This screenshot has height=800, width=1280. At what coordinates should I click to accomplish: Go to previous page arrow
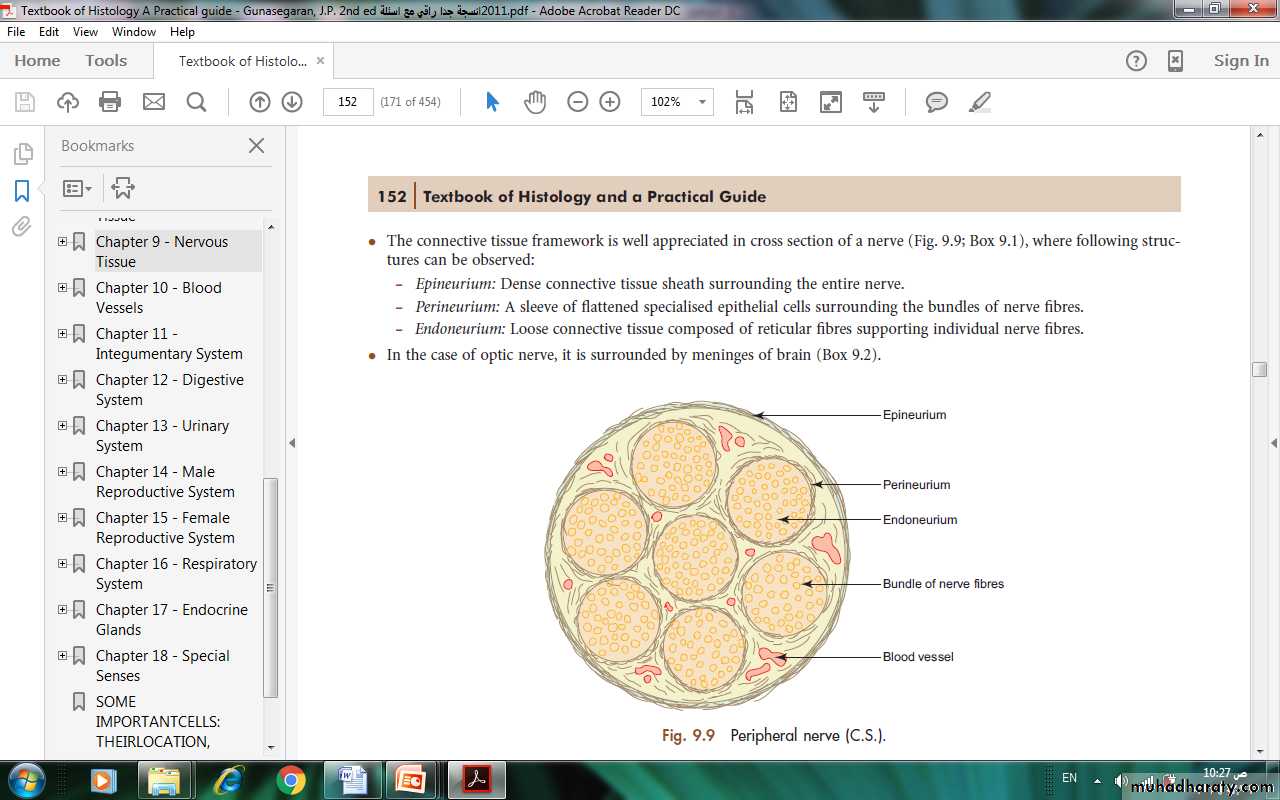click(x=260, y=102)
